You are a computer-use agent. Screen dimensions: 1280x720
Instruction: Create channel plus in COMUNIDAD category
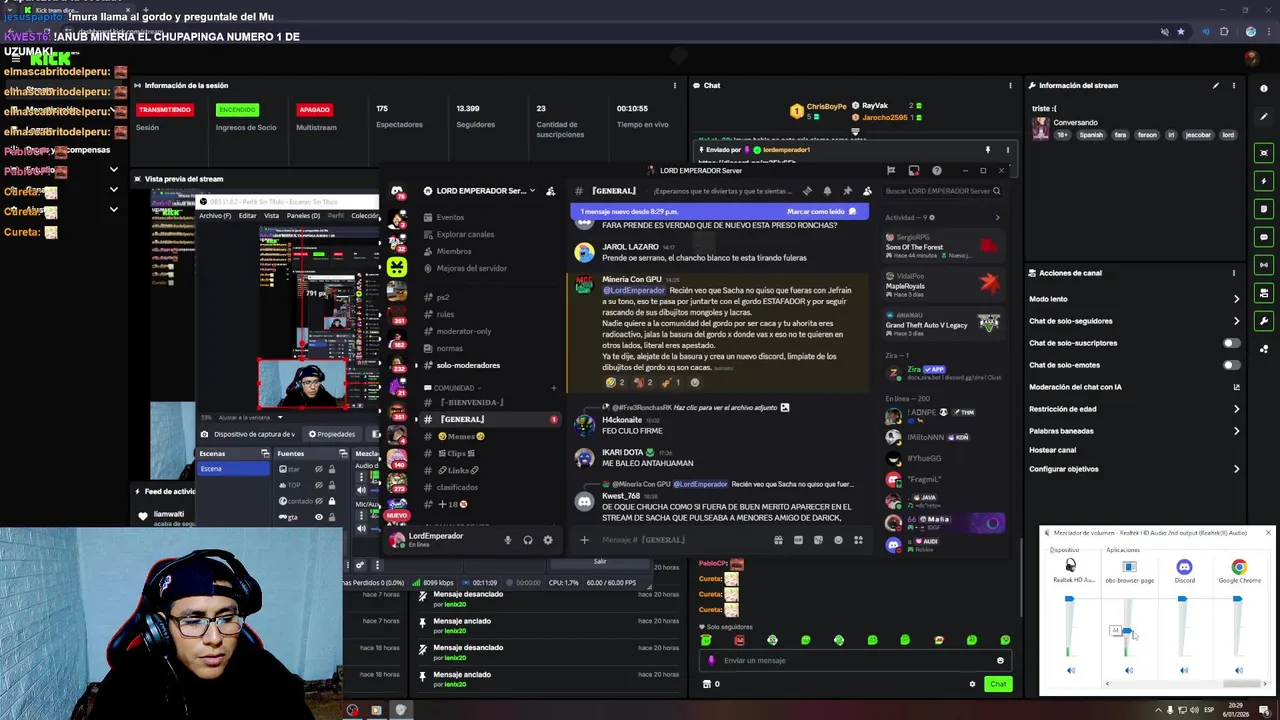click(x=553, y=388)
